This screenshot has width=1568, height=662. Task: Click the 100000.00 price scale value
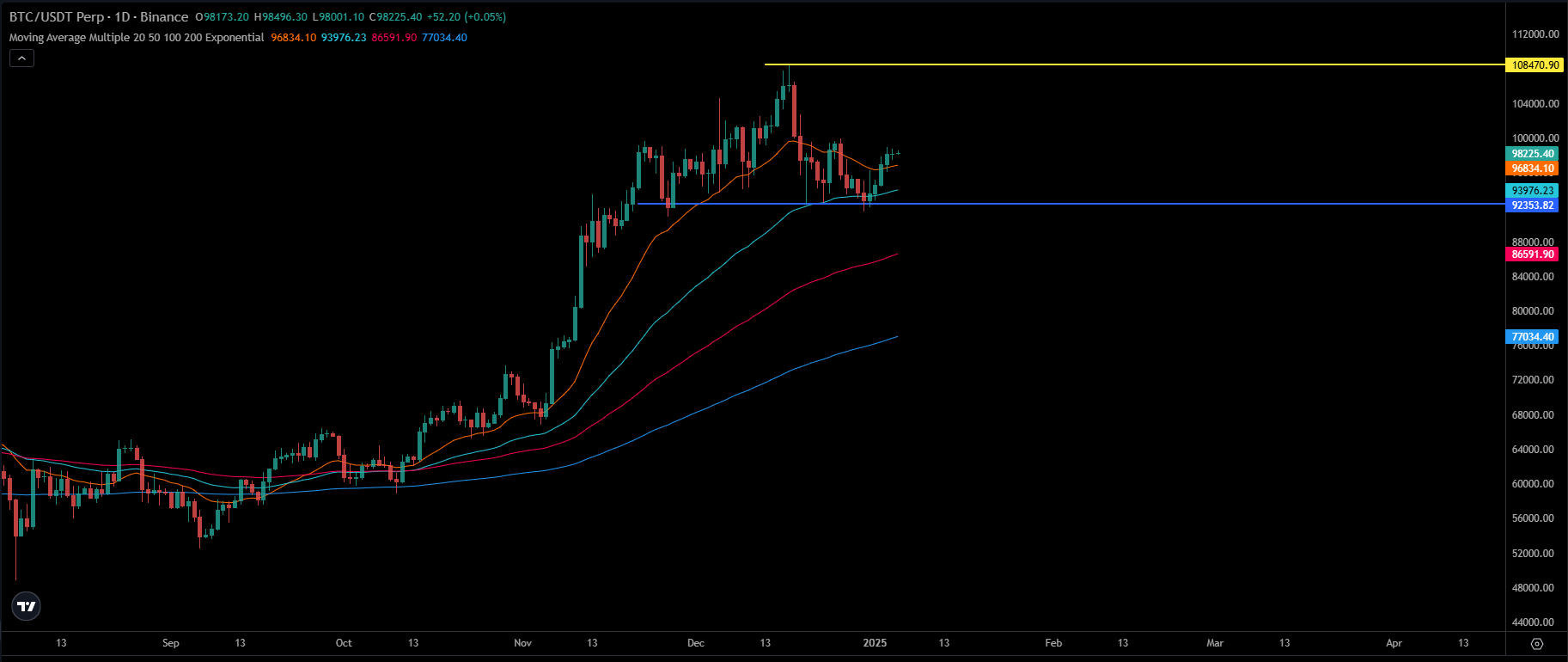point(1535,138)
